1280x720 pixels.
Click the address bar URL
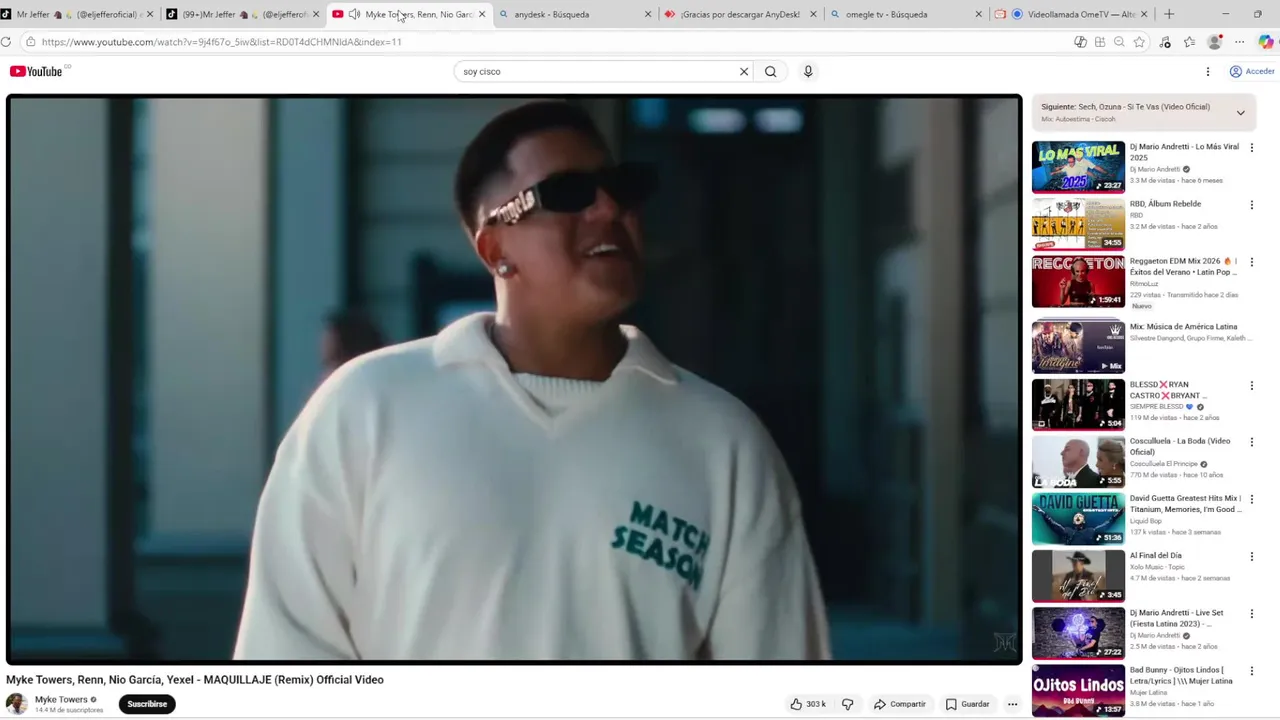[221, 42]
